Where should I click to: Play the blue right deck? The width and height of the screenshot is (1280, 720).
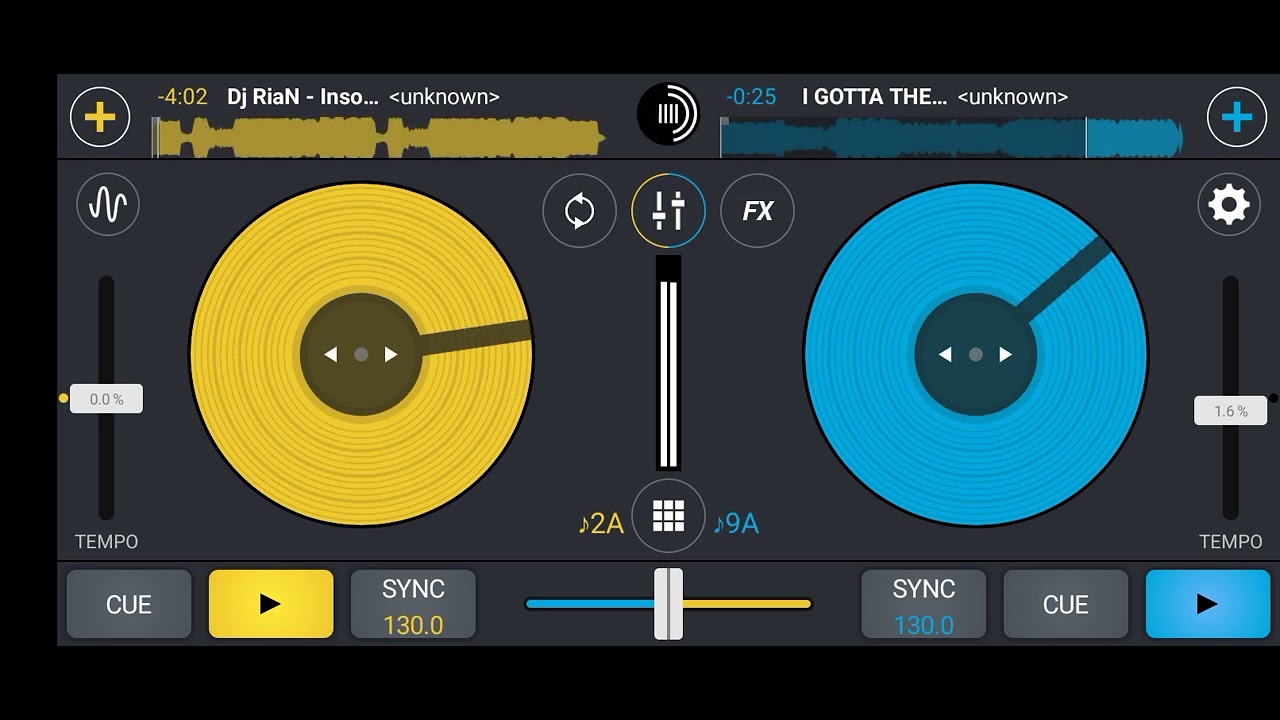tap(1208, 604)
